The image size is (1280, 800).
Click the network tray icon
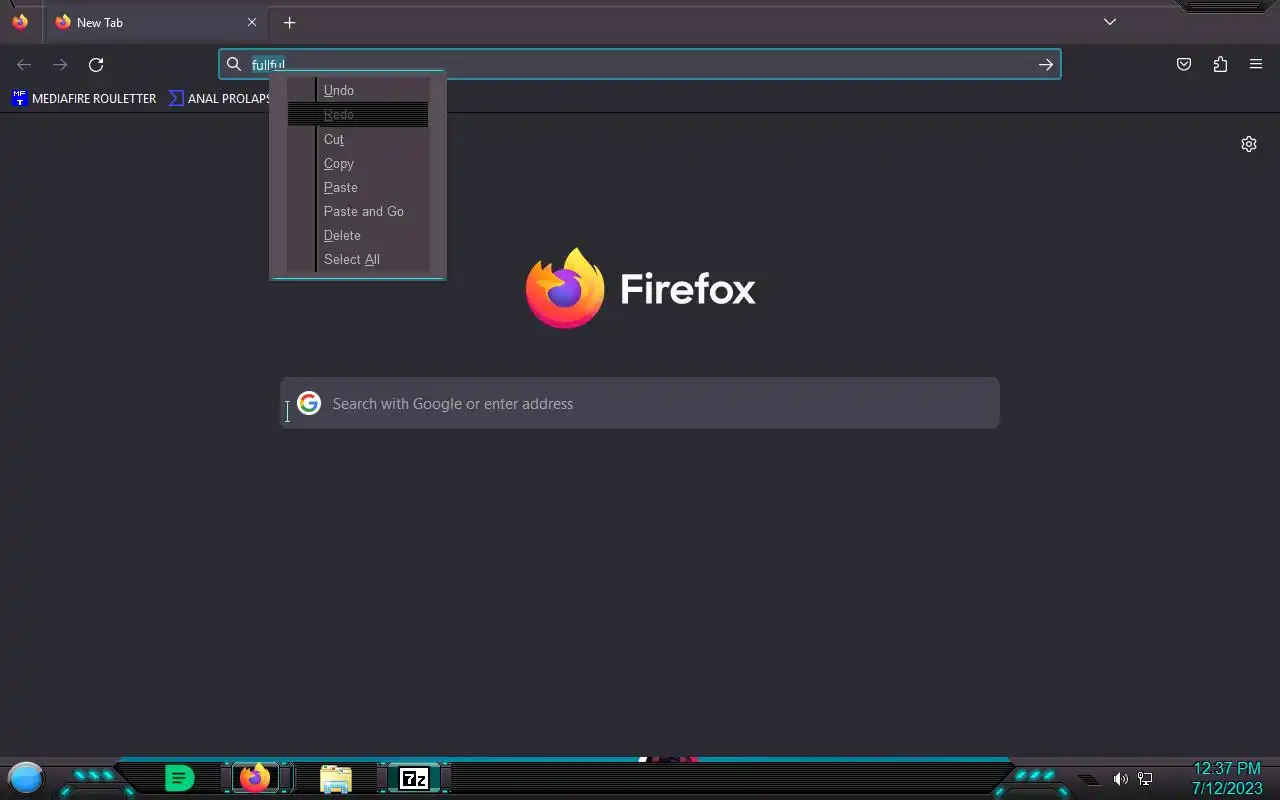(1146, 779)
